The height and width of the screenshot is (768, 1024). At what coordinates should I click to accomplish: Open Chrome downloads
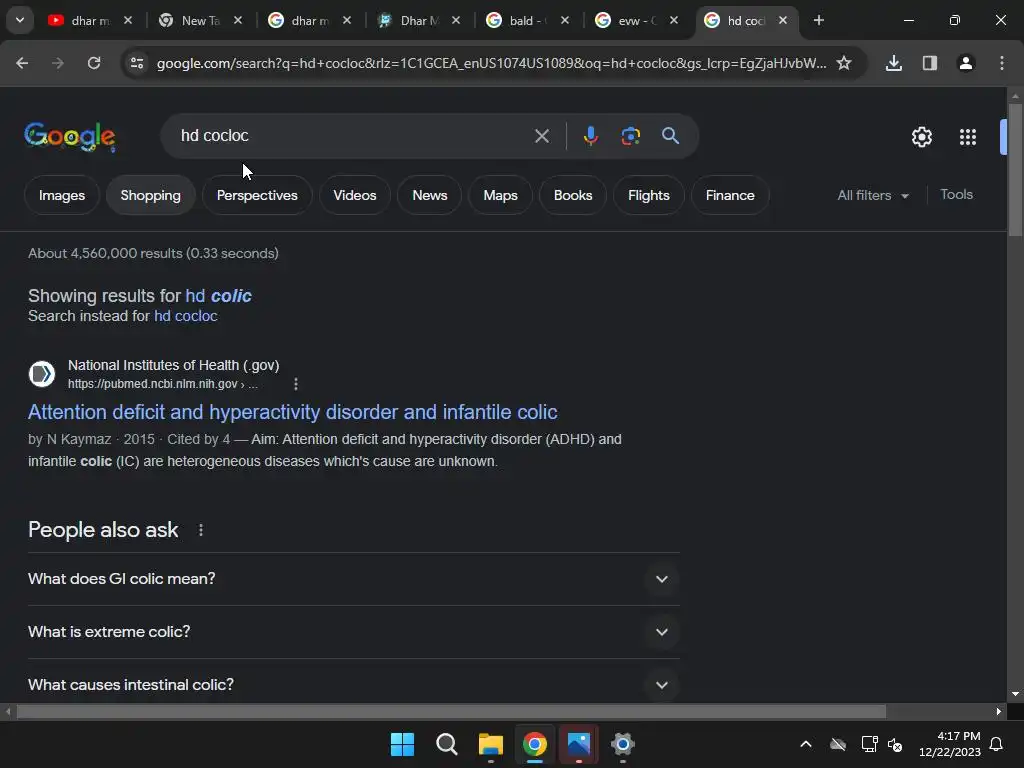tap(894, 63)
